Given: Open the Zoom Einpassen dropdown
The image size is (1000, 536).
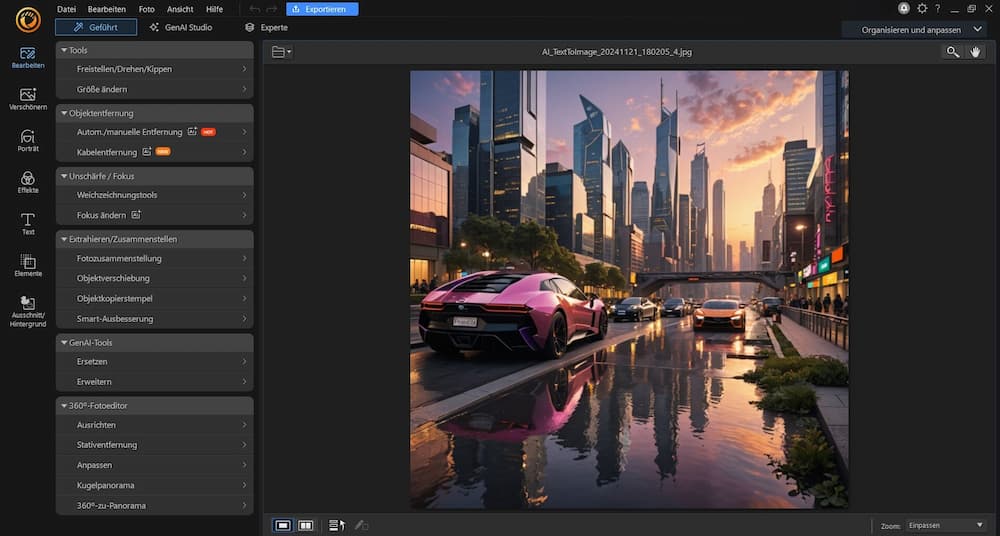Looking at the screenshot, I should 946,525.
